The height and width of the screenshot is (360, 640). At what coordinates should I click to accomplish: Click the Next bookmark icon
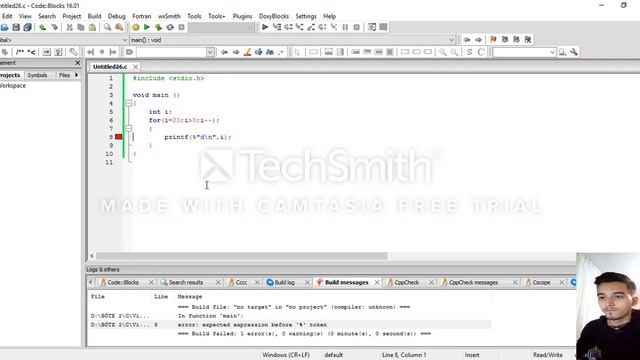click(x=516, y=40)
